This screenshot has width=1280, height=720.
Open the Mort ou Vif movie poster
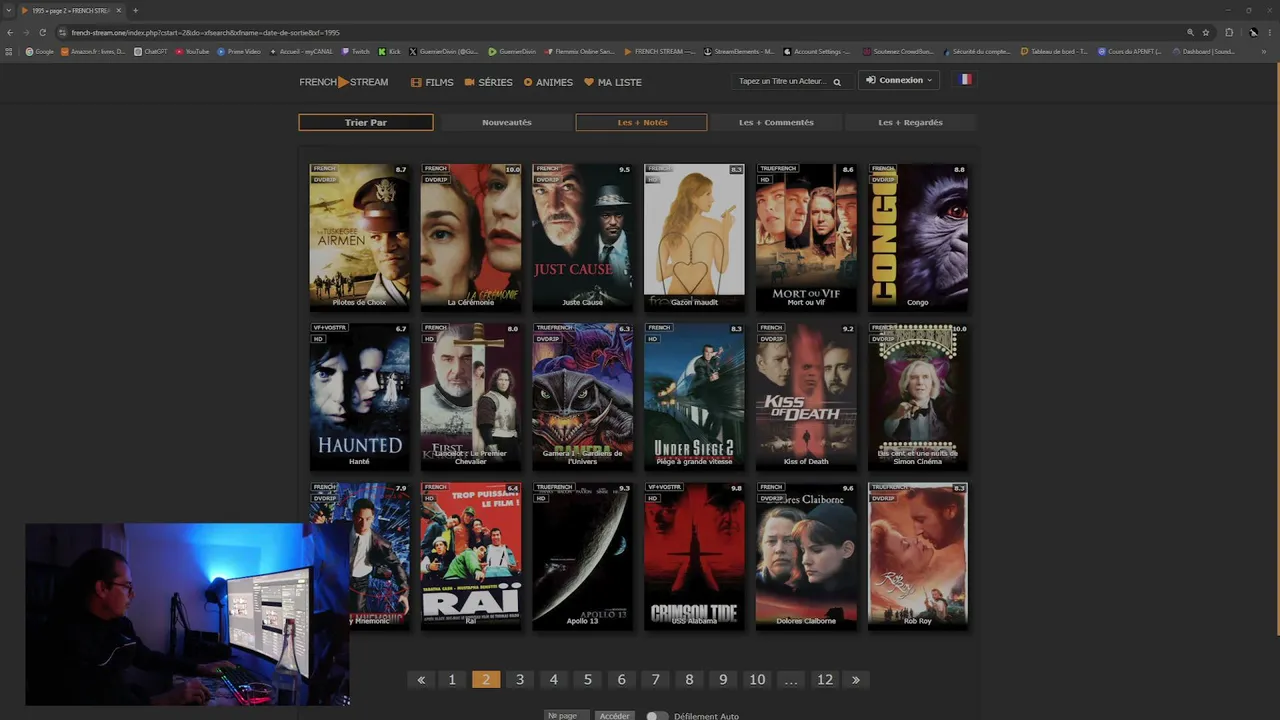click(x=806, y=237)
